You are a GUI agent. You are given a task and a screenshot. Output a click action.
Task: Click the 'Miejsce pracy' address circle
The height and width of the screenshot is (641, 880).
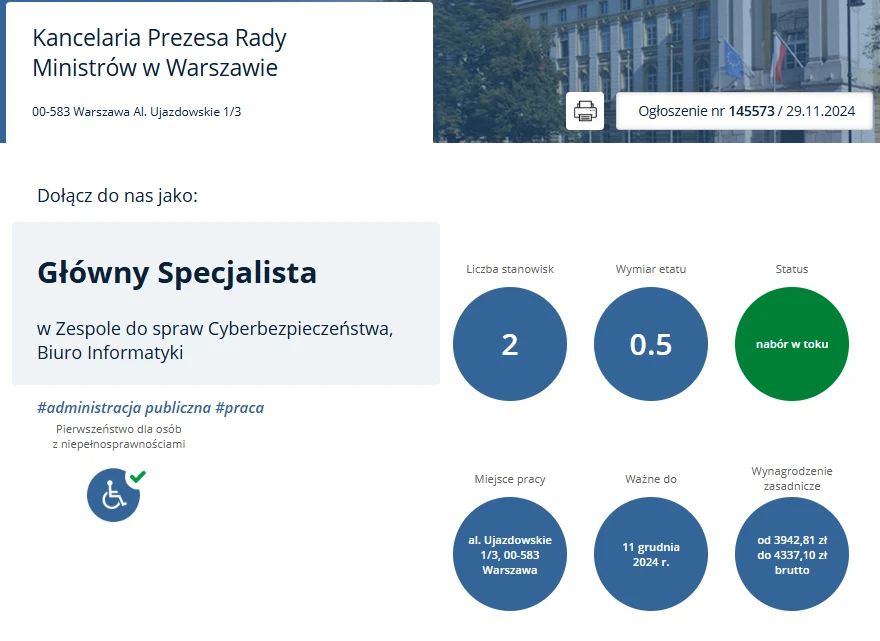click(x=510, y=554)
